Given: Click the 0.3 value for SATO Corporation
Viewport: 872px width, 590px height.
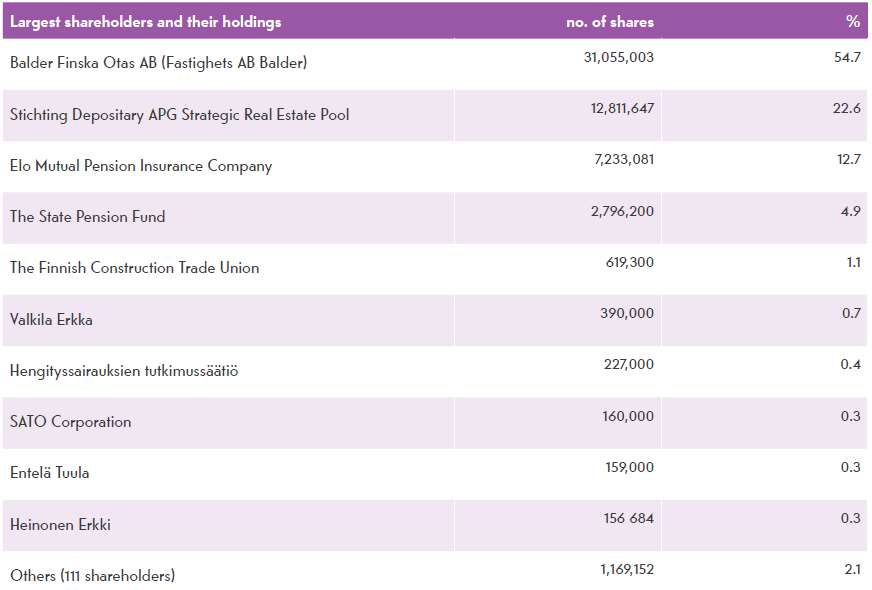Looking at the screenshot, I should tap(851, 416).
